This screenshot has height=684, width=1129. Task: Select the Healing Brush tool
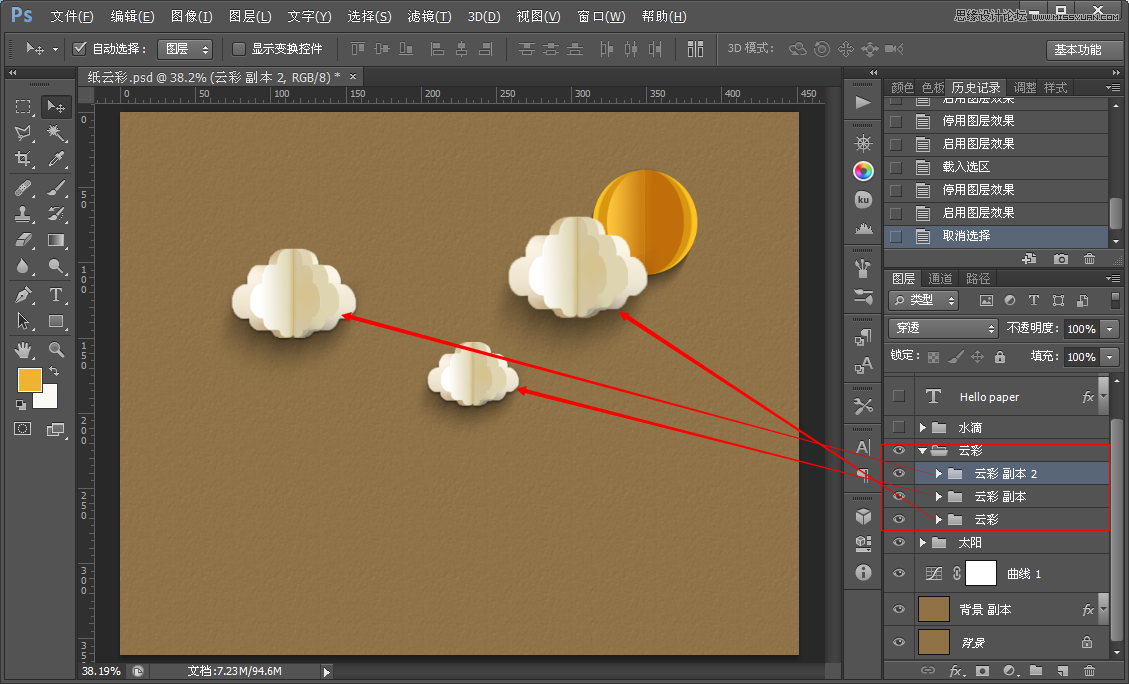(x=23, y=188)
